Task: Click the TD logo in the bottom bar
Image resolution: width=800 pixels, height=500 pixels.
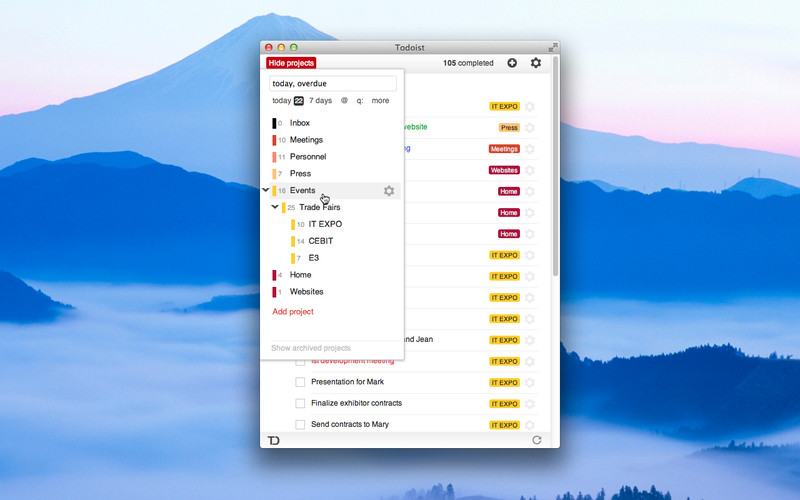Action: (274, 440)
